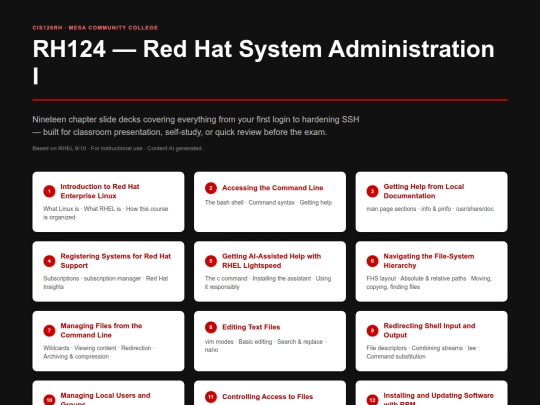Click the 'Nineteen chapter slide decks' description

click(196, 126)
